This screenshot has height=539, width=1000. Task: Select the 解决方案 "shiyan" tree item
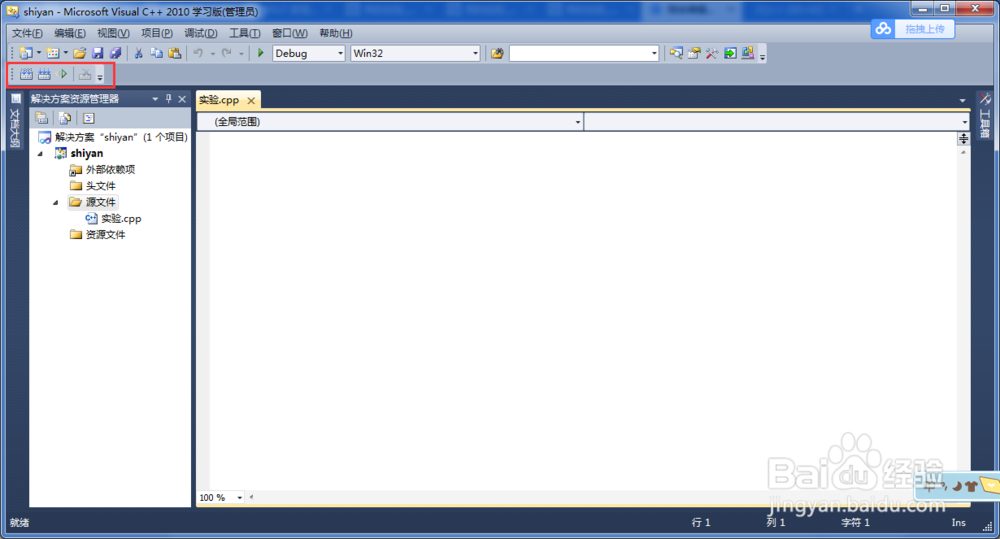tap(114, 137)
